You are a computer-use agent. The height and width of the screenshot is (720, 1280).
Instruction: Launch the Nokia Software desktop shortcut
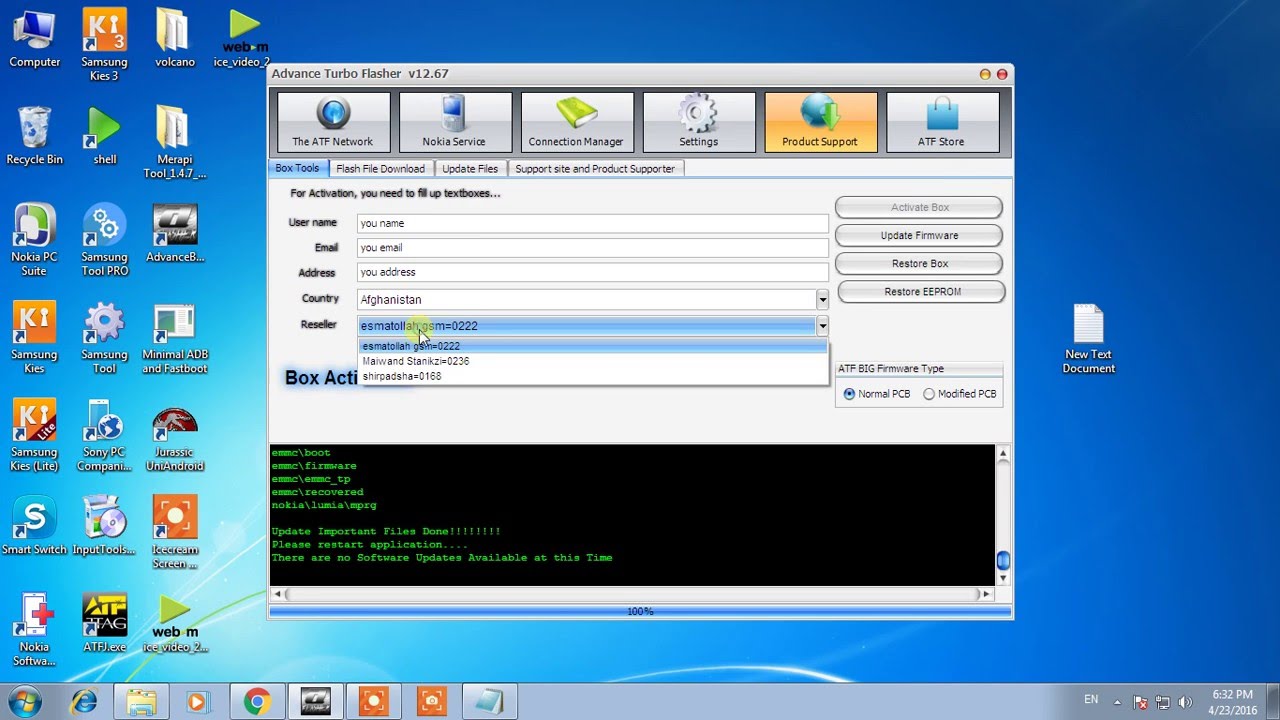pos(34,629)
